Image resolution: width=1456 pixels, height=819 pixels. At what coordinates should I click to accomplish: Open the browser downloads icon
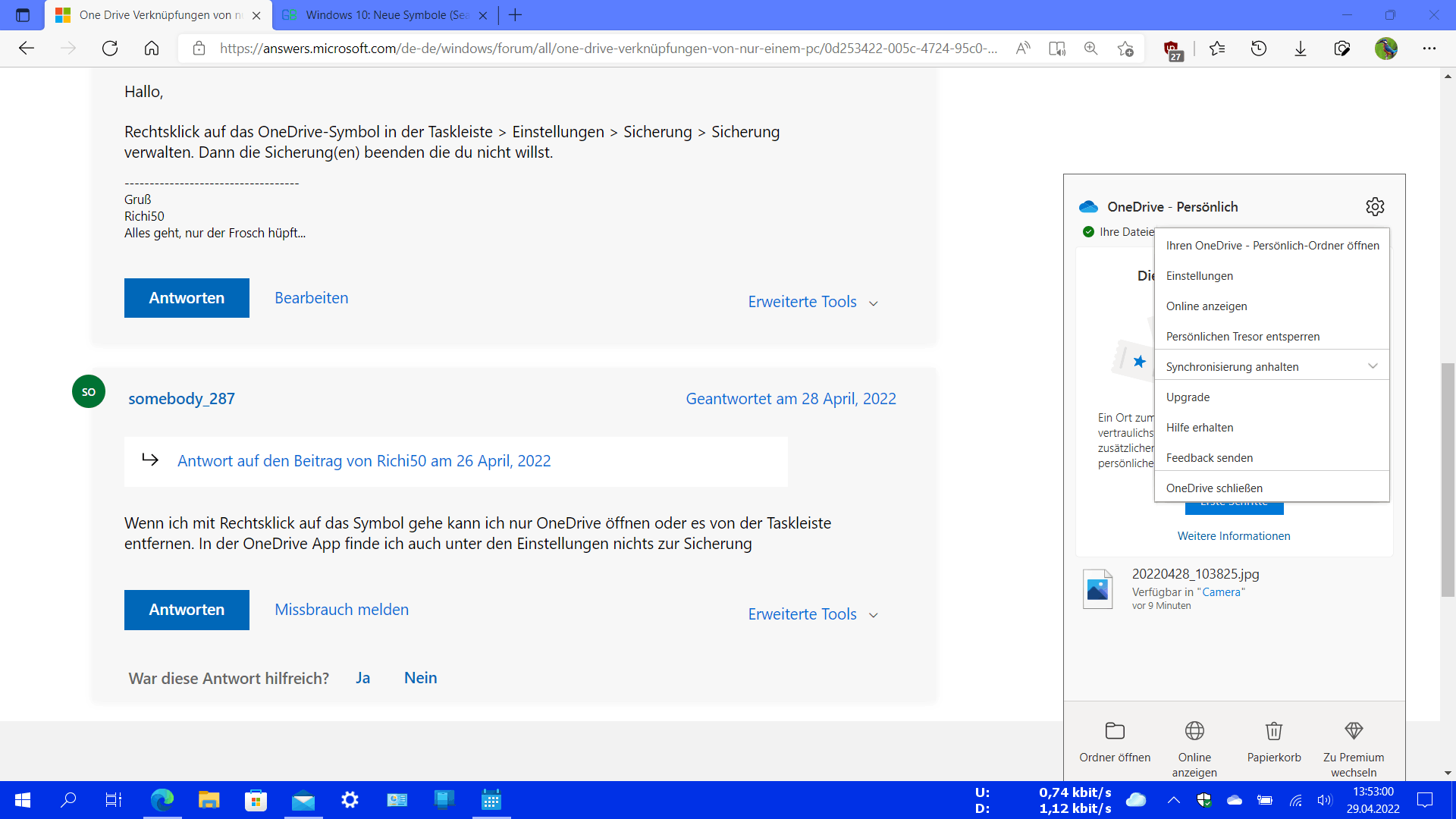tap(1301, 49)
